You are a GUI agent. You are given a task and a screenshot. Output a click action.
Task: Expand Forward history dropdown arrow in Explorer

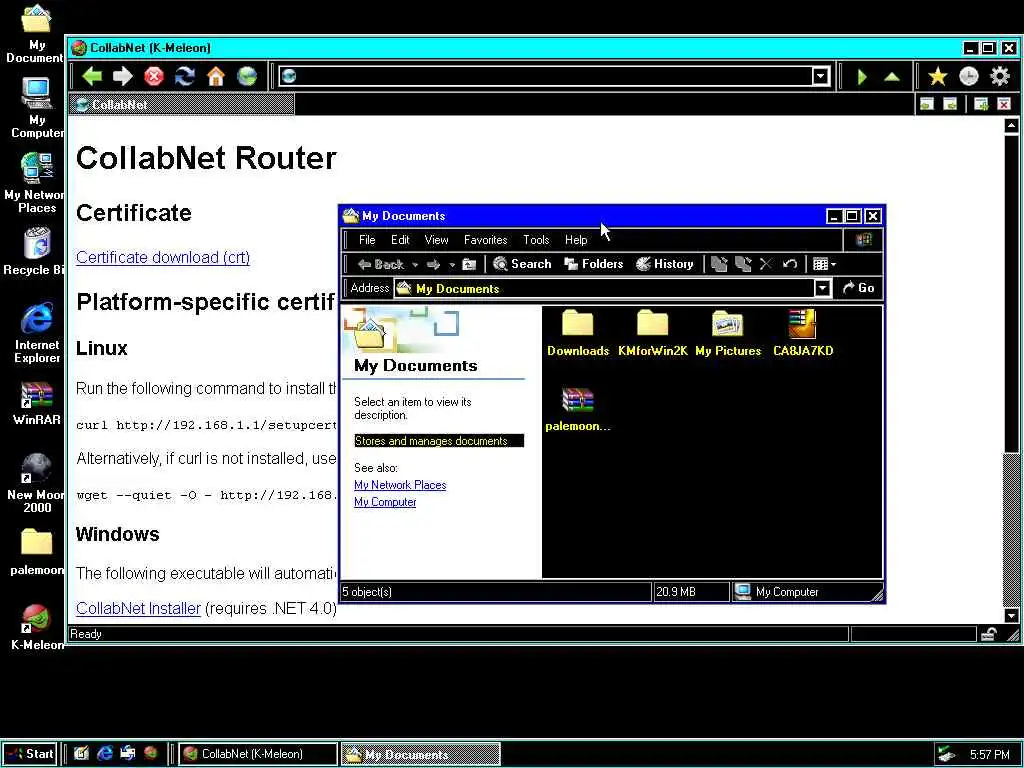[x=451, y=265]
